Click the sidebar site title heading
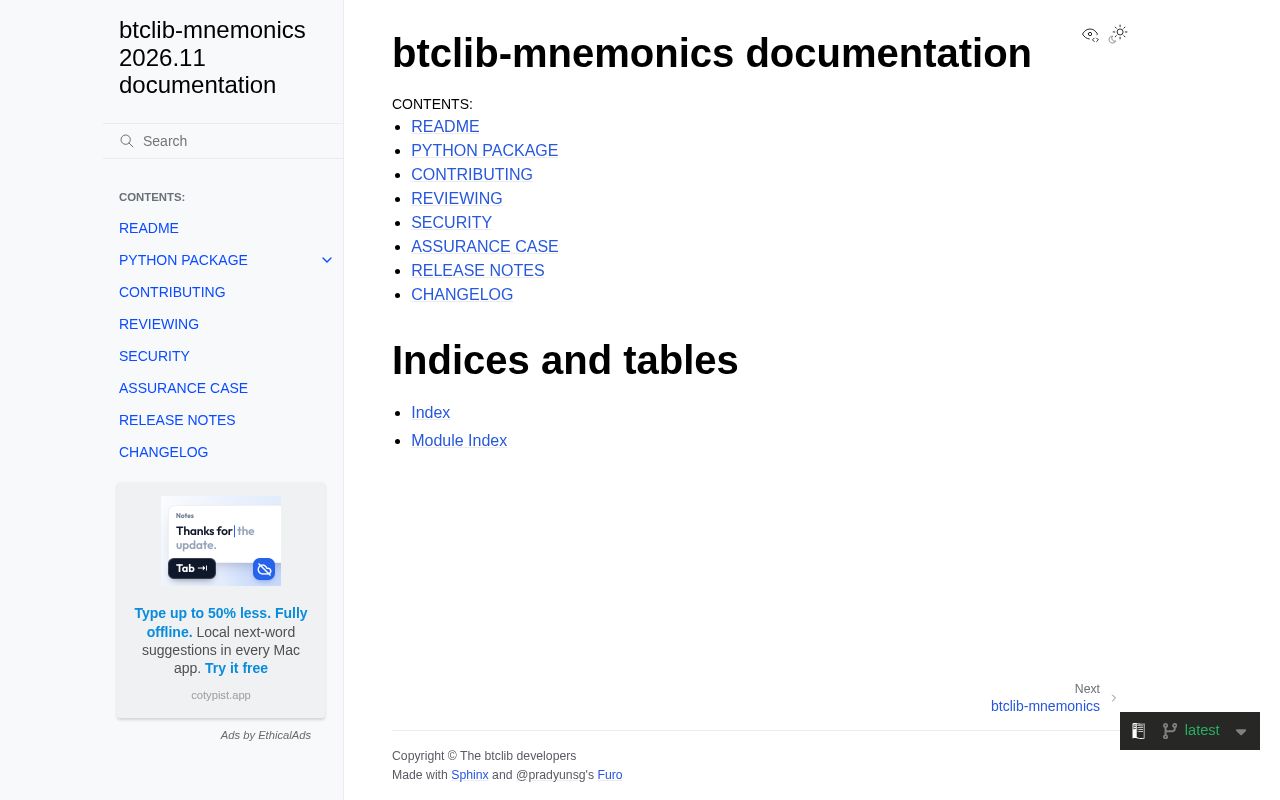Image resolution: width=1280 pixels, height=800 pixels. (x=212, y=58)
